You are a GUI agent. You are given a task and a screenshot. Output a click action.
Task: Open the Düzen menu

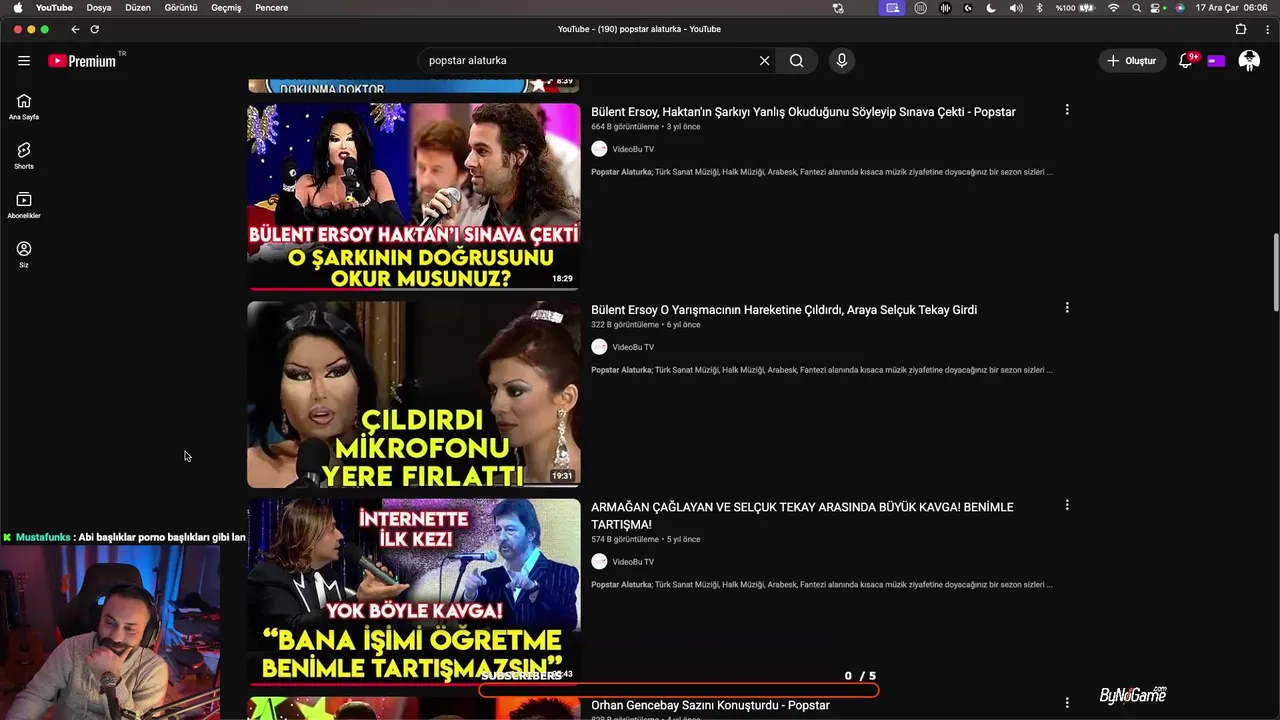[x=138, y=8]
